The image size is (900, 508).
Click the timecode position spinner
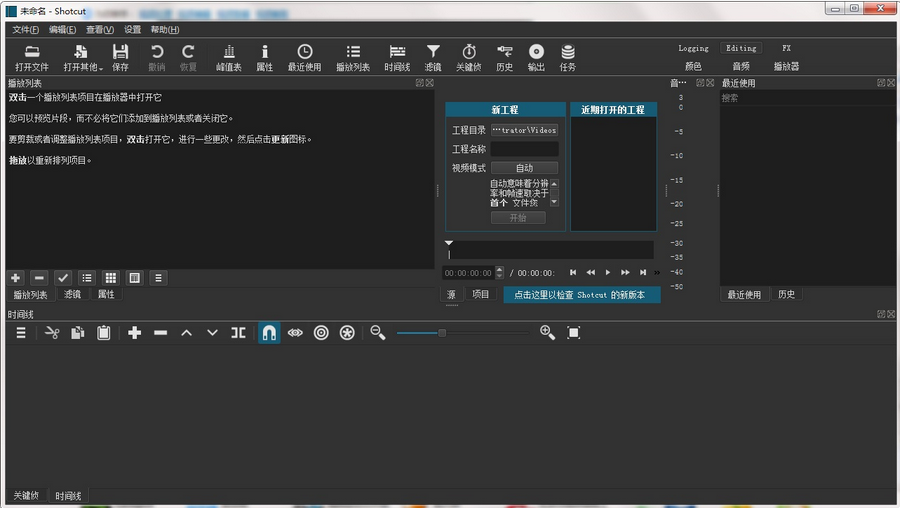click(473, 273)
